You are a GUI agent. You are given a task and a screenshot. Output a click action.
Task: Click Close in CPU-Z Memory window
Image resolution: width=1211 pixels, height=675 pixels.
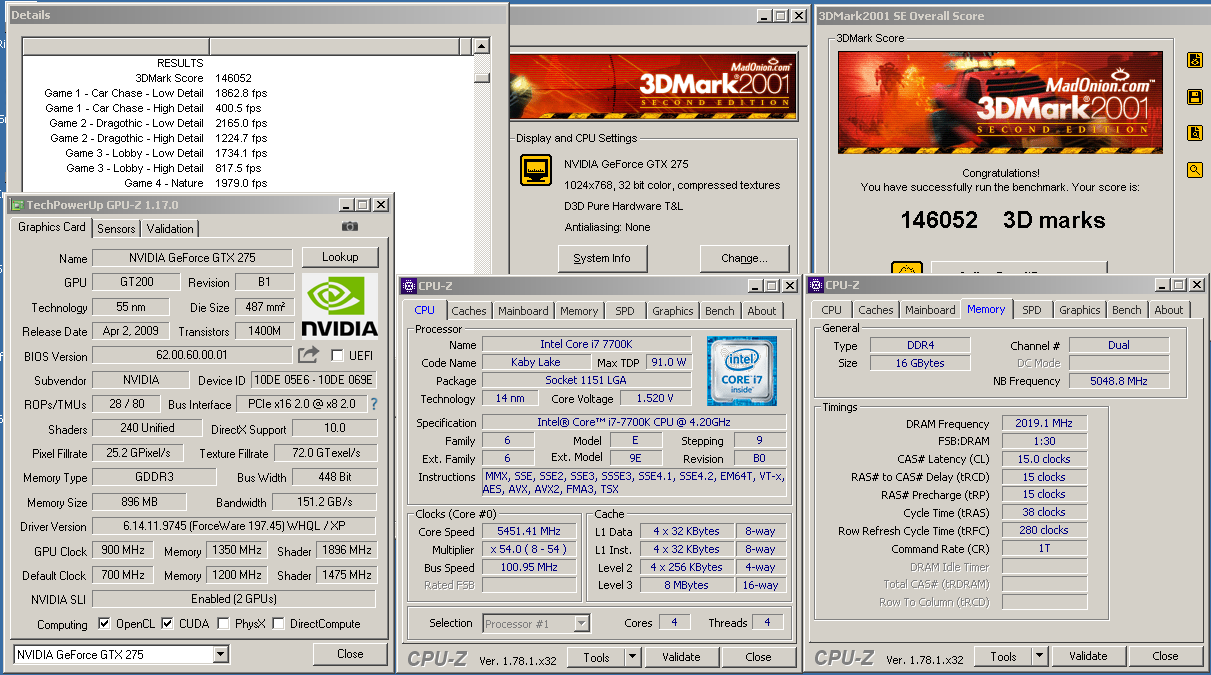(x=1166, y=657)
